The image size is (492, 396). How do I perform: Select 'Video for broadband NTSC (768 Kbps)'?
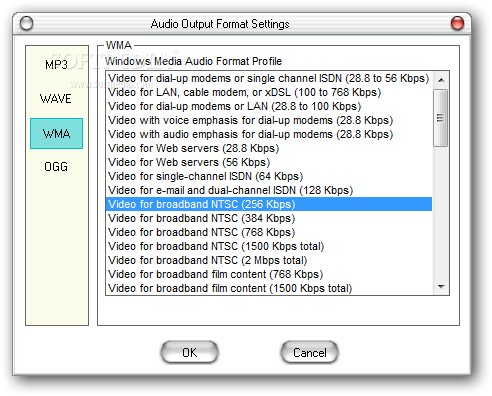269,232
